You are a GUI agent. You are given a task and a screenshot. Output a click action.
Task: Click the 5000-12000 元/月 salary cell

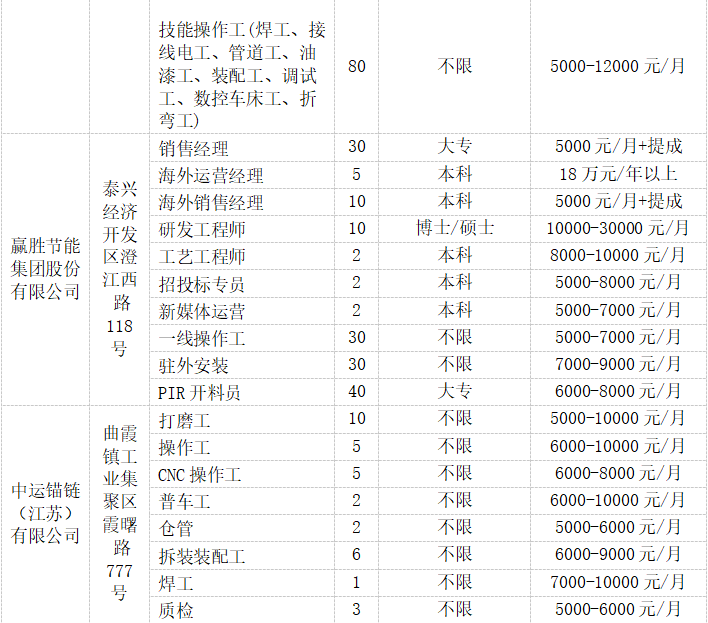(x=618, y=66)
